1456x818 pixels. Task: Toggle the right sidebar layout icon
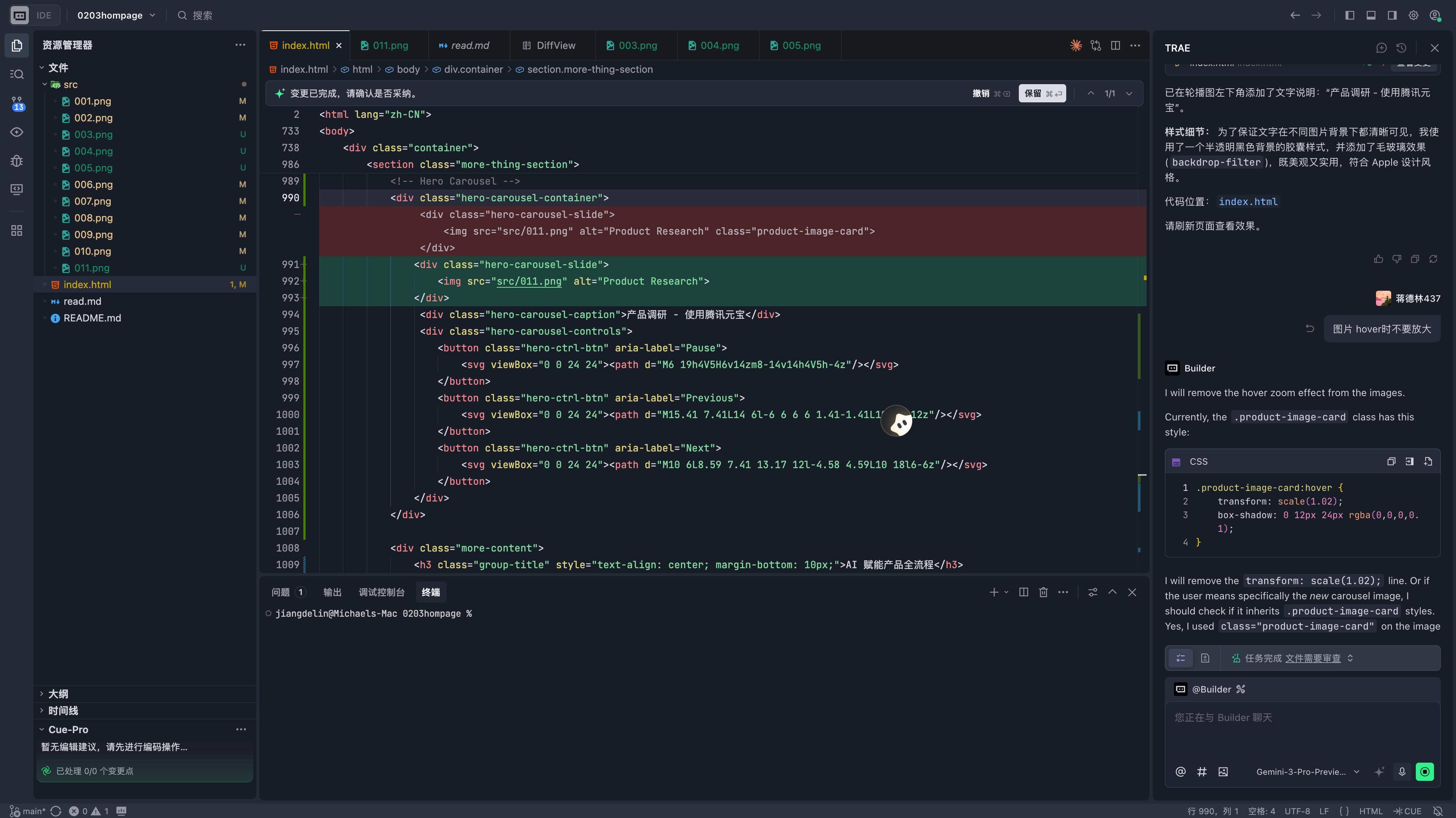click(x=1392, y=15)
